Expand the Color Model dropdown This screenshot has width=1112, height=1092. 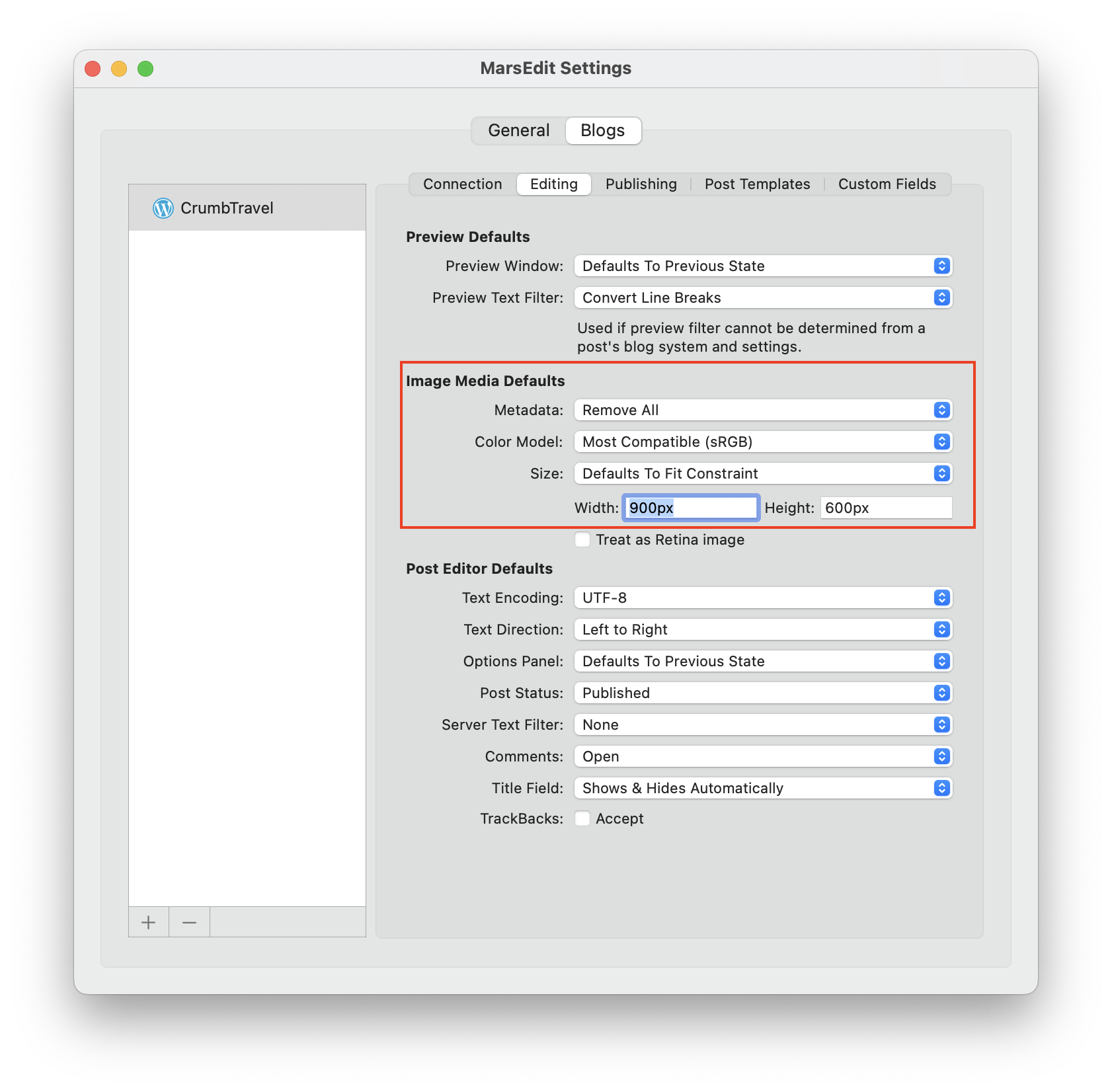[x=763, y=442]
